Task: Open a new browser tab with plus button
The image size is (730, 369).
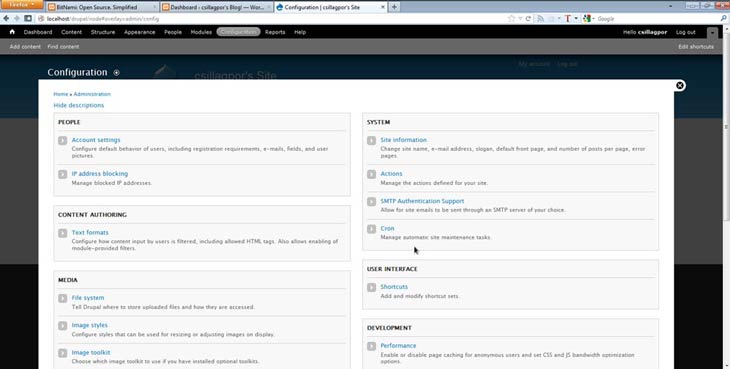Action: tap(394, 7)
